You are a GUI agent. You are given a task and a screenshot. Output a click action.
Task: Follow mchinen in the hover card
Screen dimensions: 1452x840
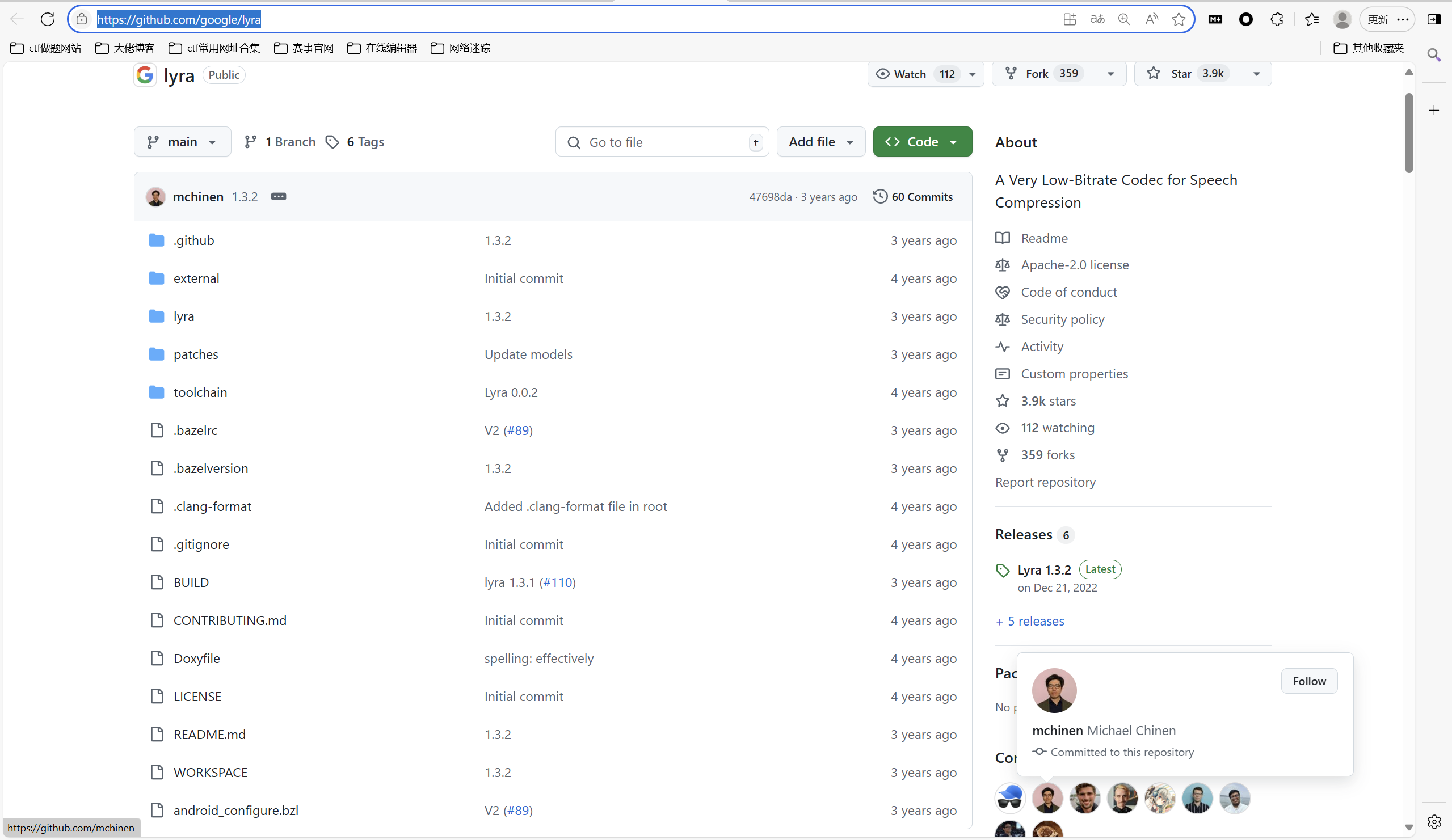(1309, 681)
